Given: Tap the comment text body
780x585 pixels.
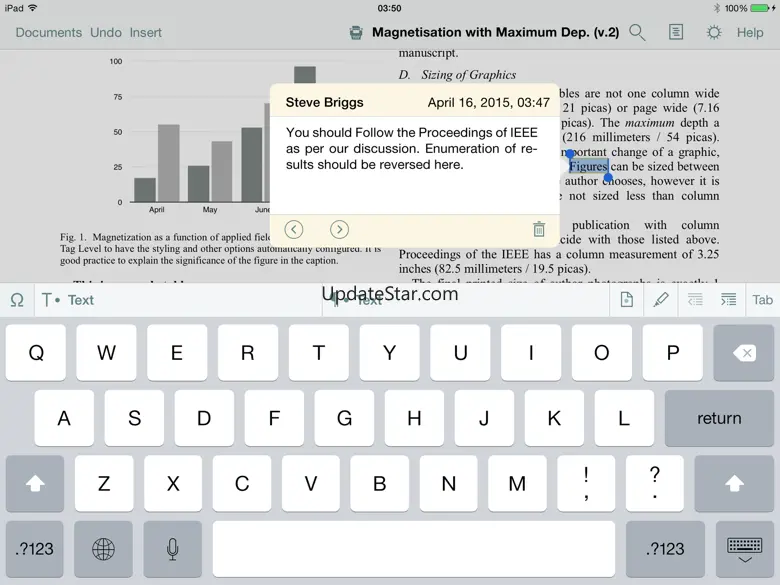Looking at the screenshot, I should tap(411, 149).
